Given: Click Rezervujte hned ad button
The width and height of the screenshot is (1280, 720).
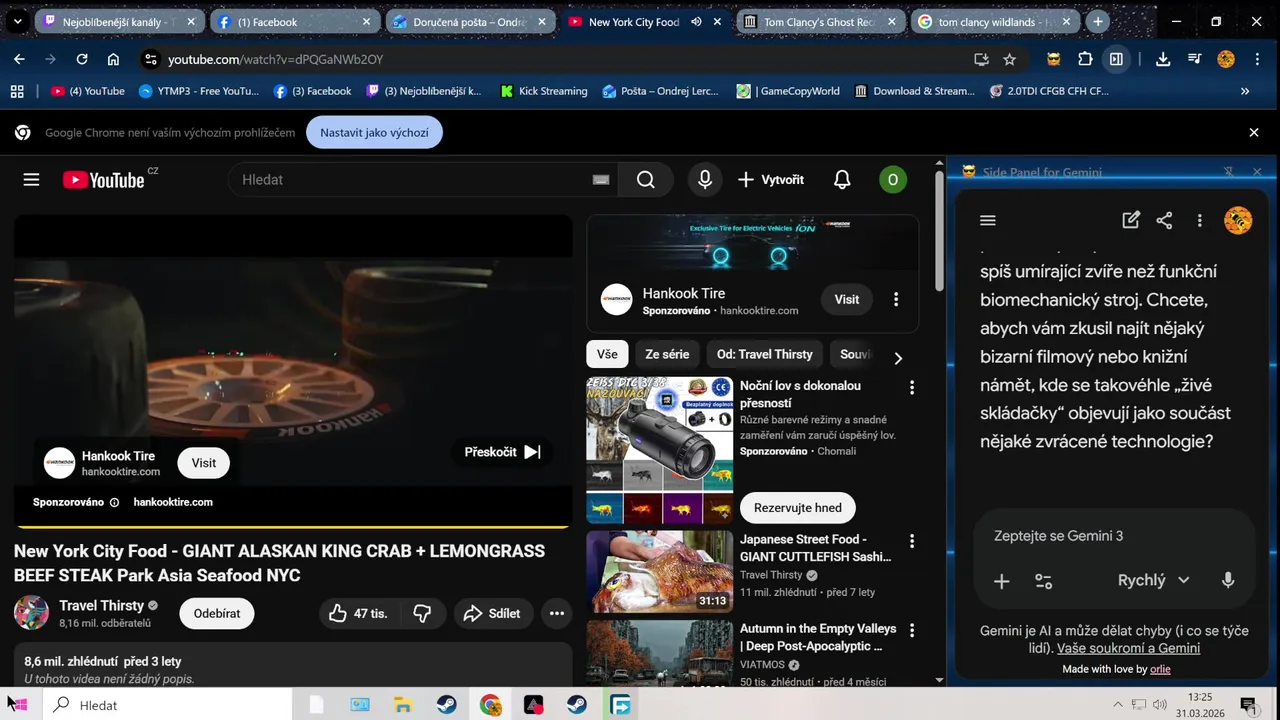Looking at the screenshot, I should [798, 508].
